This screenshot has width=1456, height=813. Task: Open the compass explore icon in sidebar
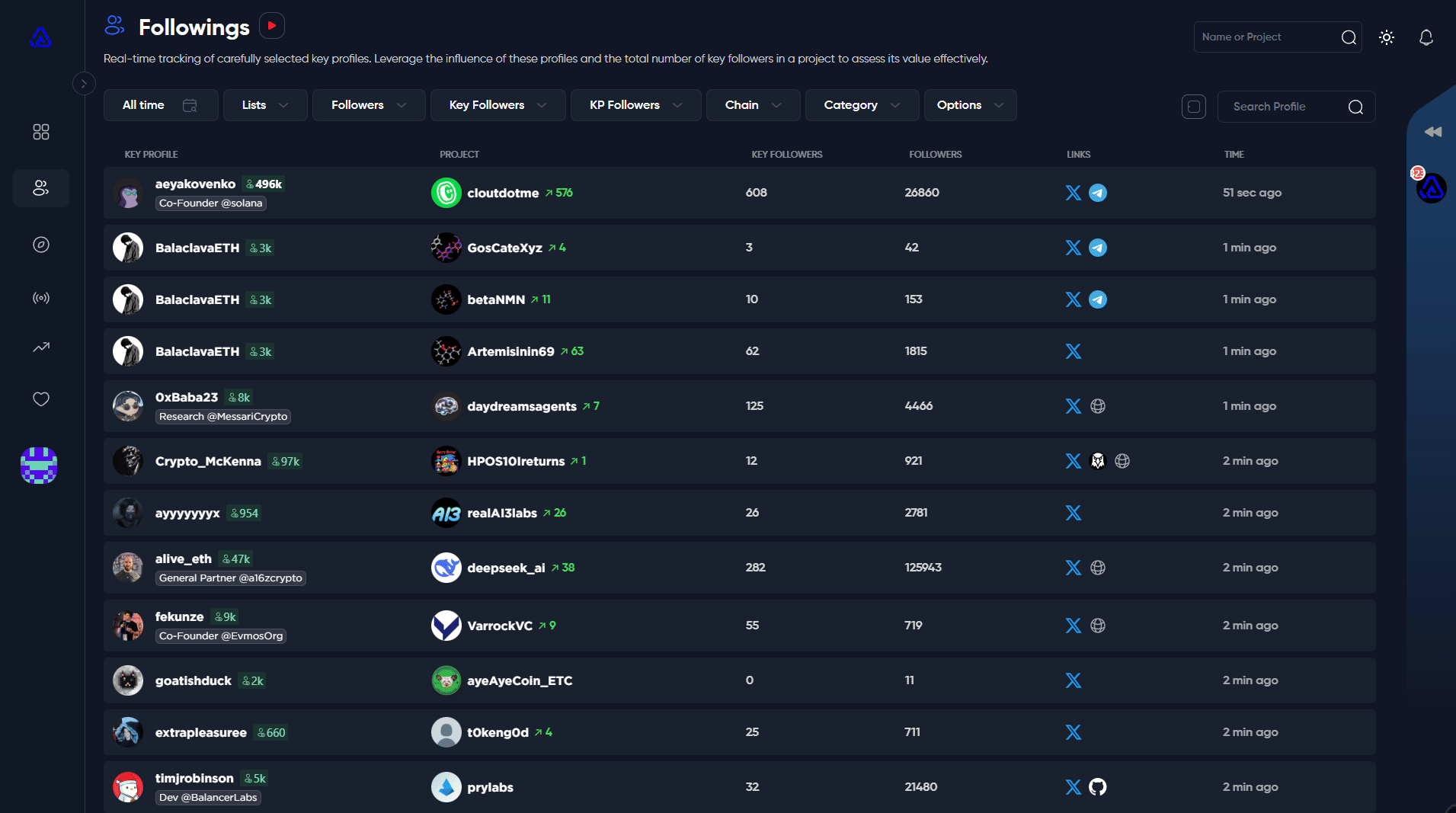(41, 245)
